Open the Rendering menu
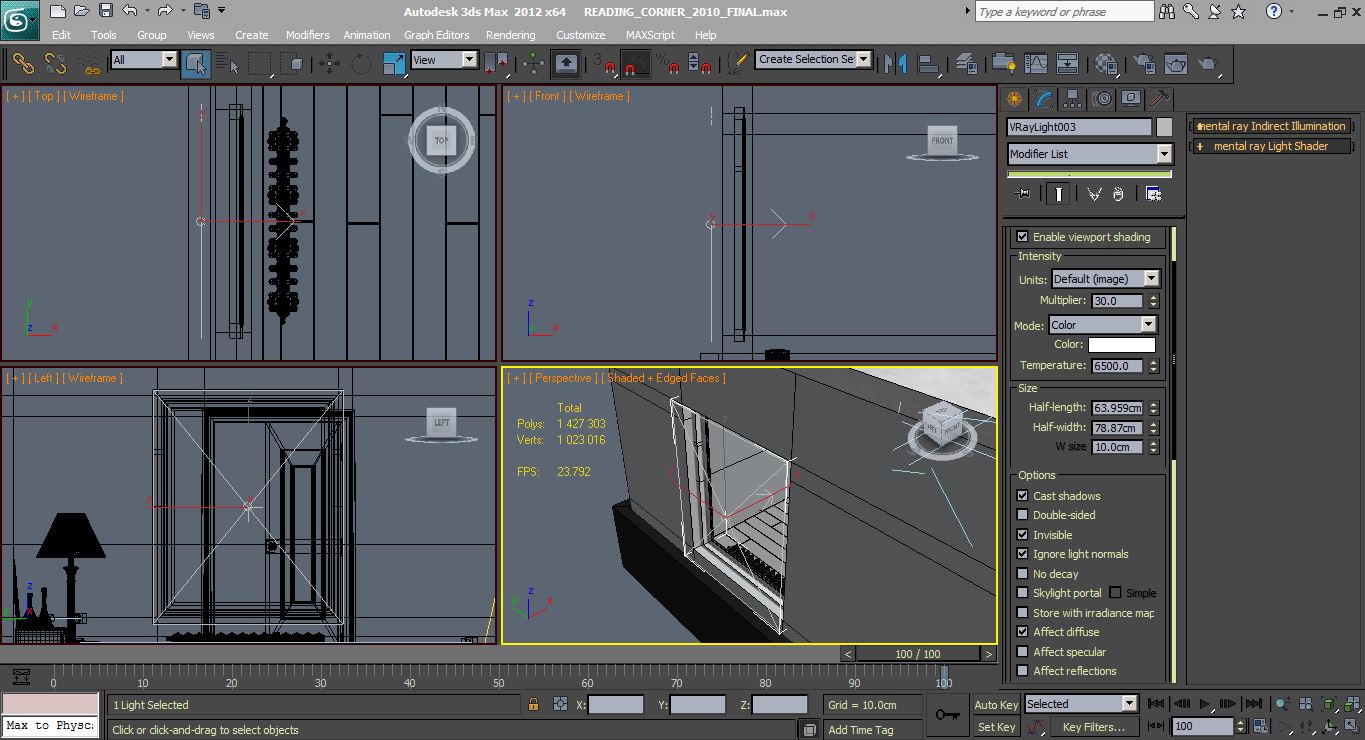 (x=510, y=35)
